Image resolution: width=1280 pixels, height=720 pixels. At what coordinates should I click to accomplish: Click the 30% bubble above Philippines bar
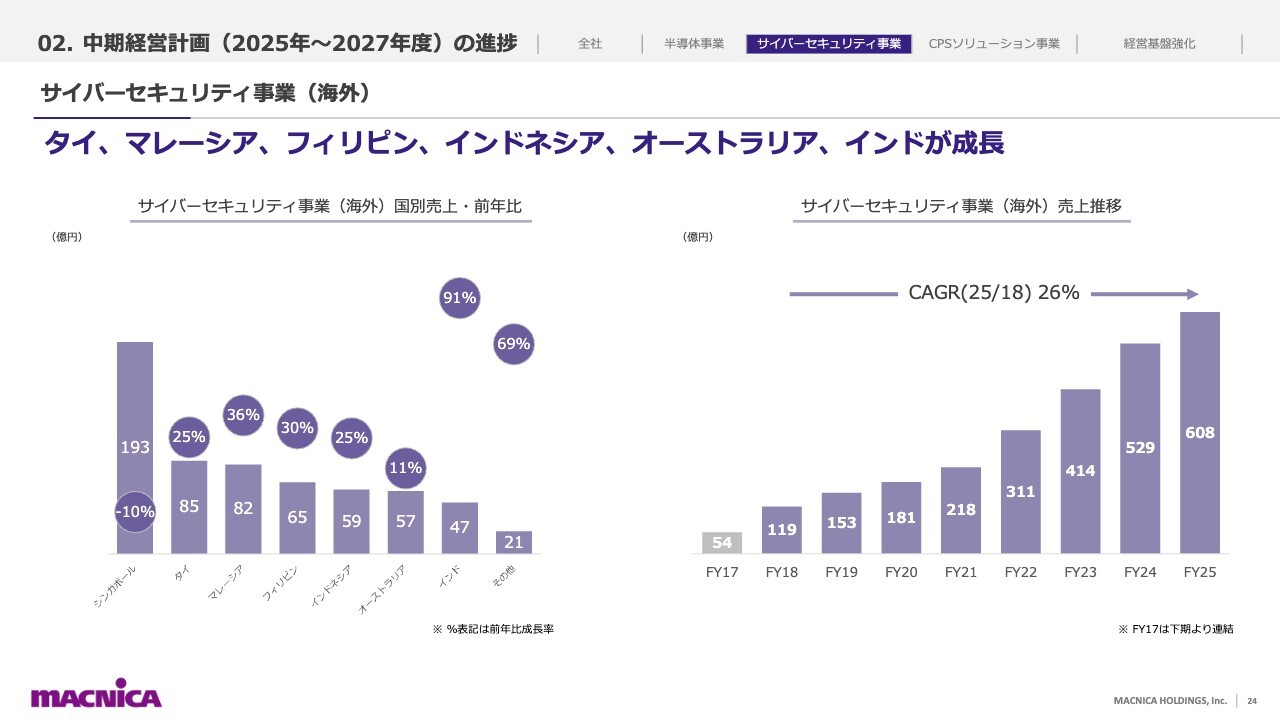297,428
